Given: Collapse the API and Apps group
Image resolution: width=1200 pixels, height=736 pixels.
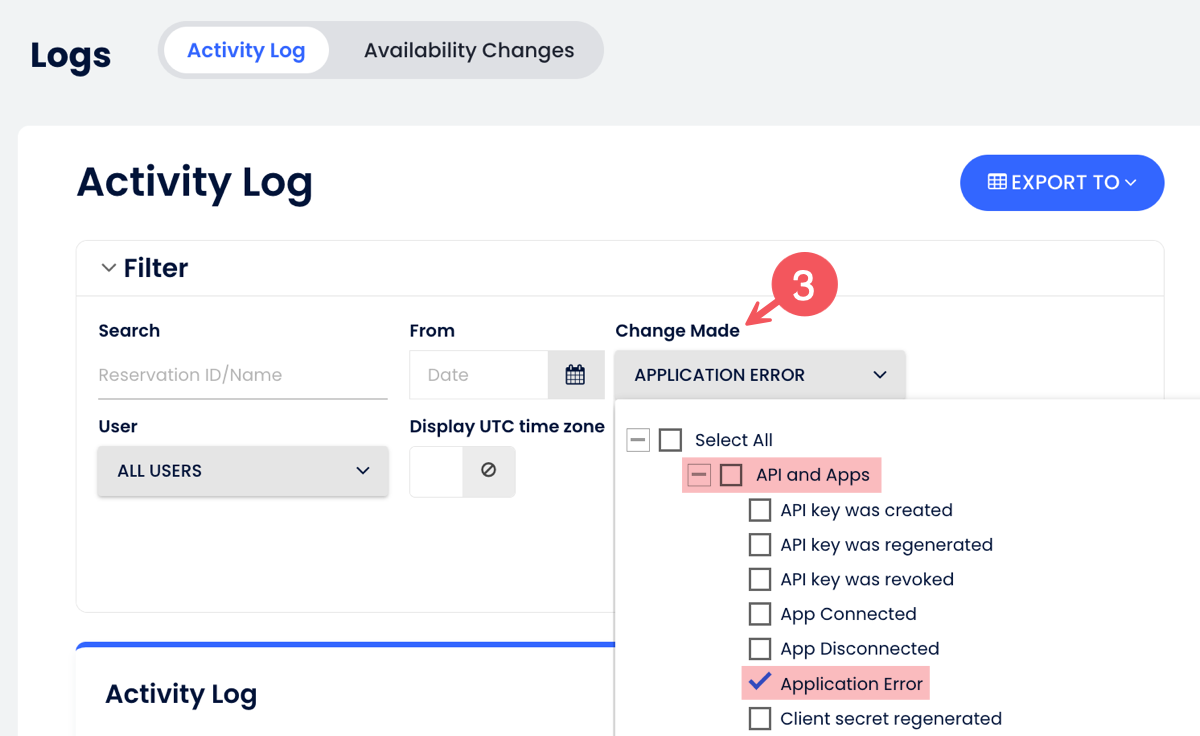Looking at the screenshot, I should coord(699,475).
